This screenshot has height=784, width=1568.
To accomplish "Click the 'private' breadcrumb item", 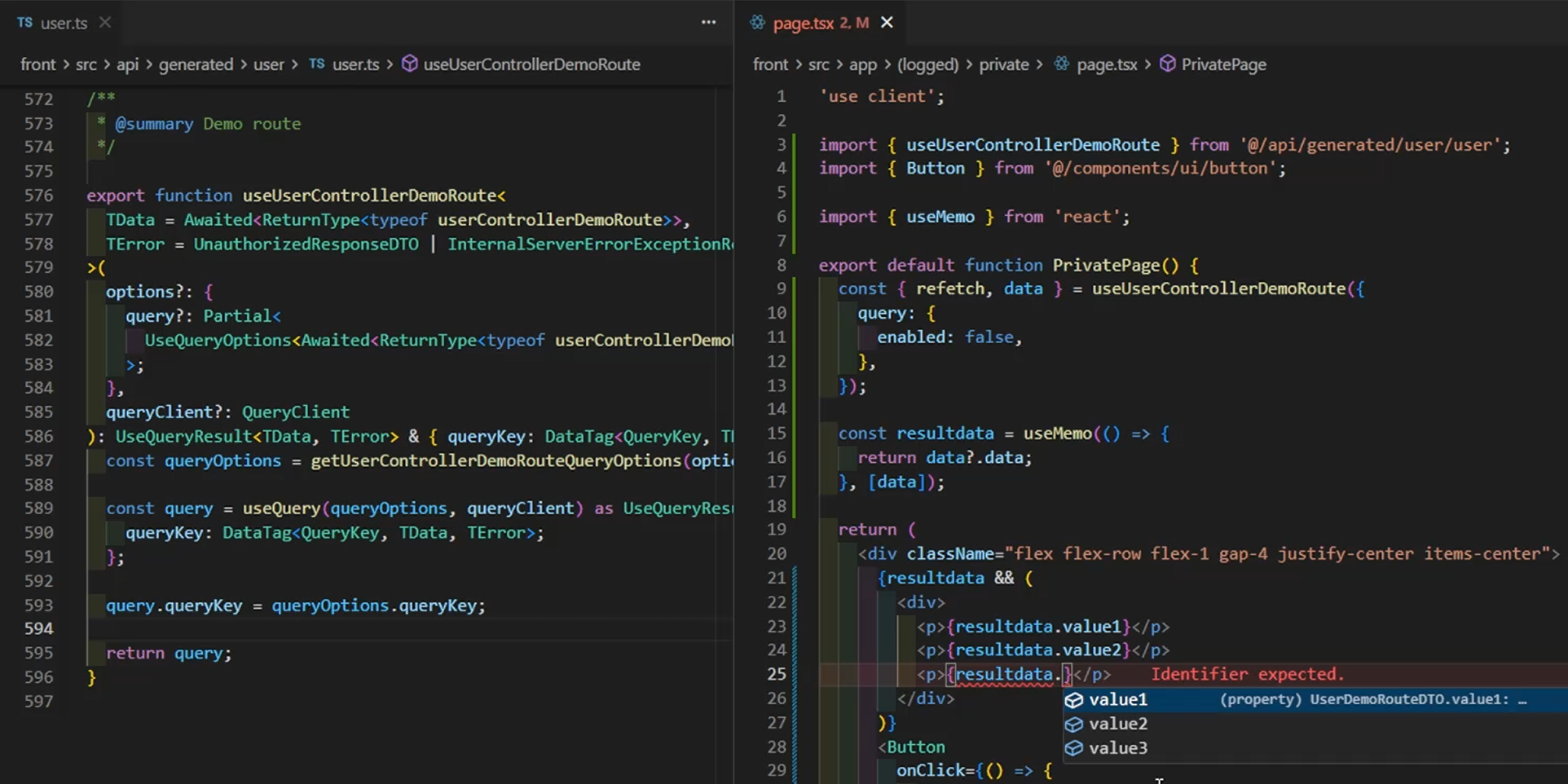I will pyautogui.click(x=1003, y=64).
